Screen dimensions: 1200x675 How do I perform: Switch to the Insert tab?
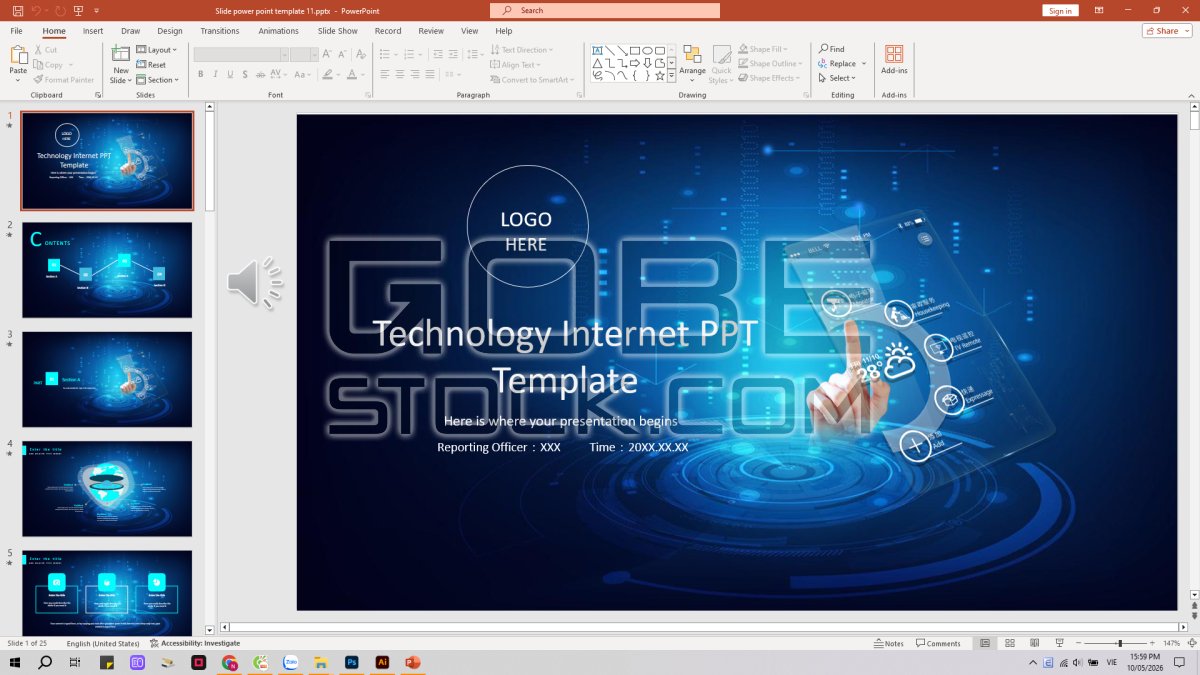coord(93,31)
